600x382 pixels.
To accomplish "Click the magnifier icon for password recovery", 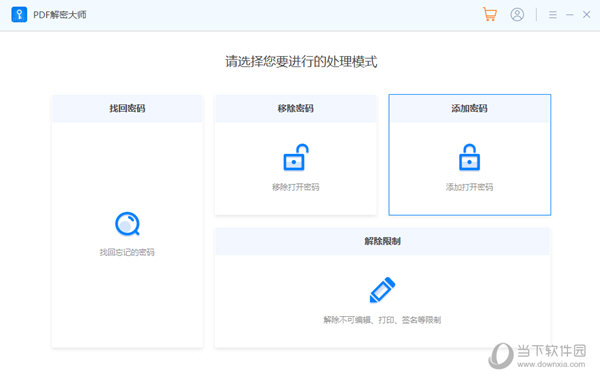I will pyautogui.click(x=127, y=224).
